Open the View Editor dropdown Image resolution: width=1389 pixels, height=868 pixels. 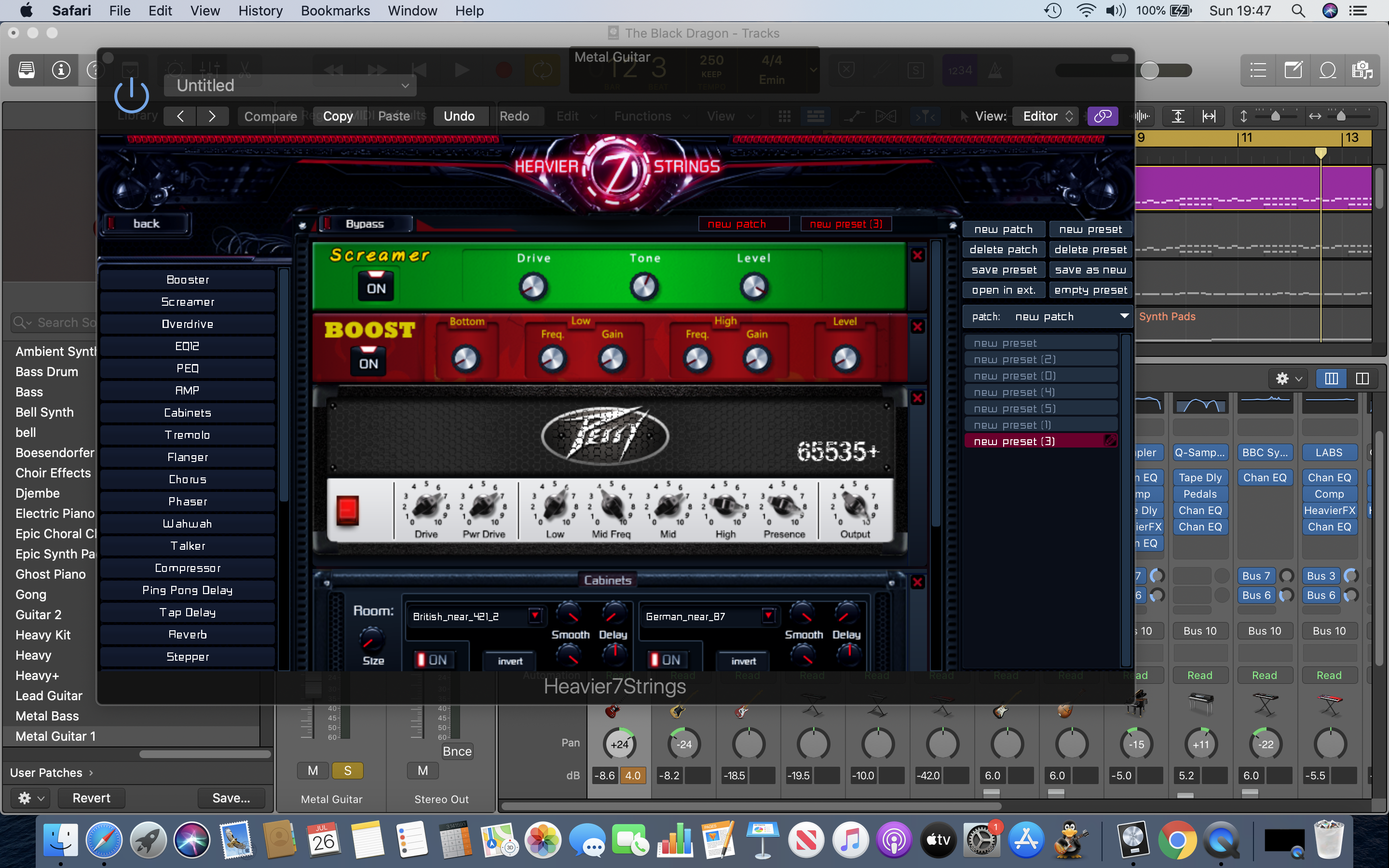[1045, 116]
